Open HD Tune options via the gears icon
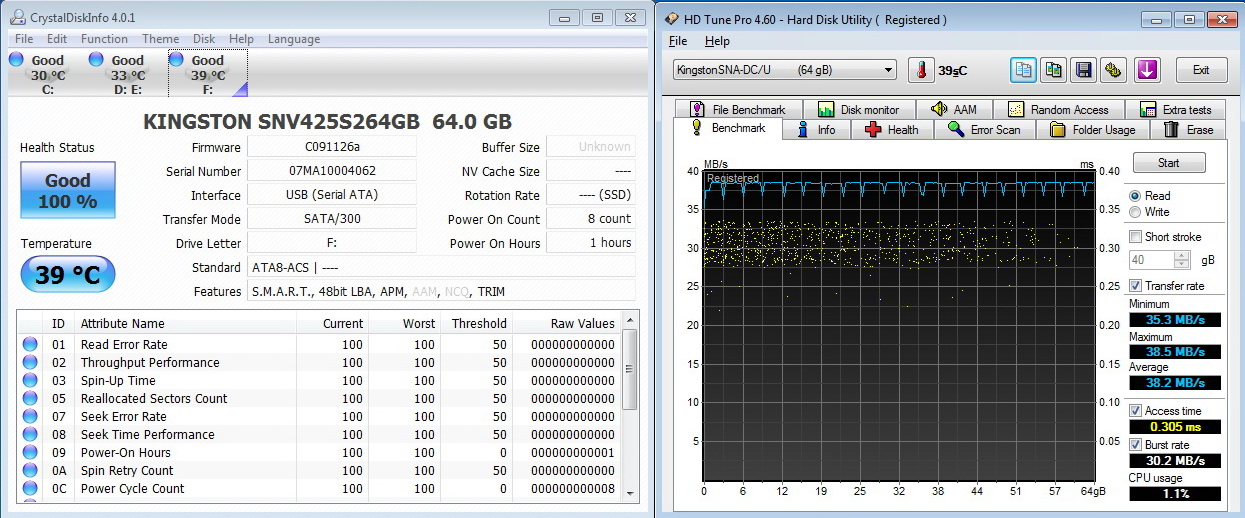 (1114, 70)
